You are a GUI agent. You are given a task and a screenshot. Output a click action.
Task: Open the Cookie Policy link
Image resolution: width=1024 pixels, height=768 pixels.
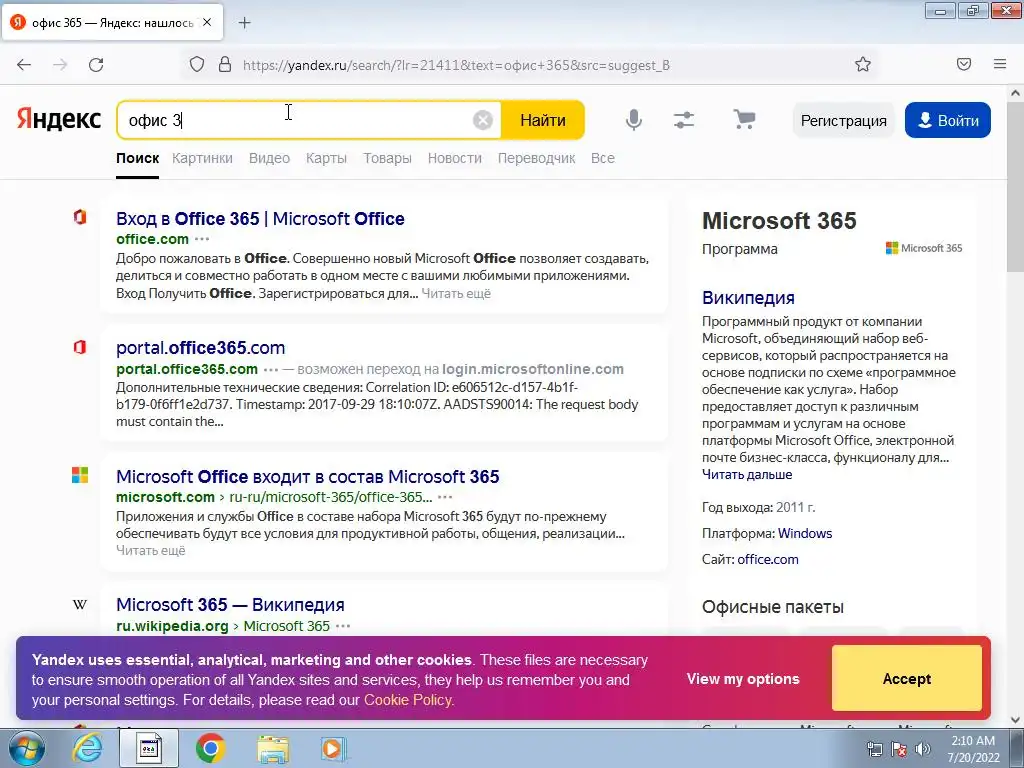click(409, 700)
